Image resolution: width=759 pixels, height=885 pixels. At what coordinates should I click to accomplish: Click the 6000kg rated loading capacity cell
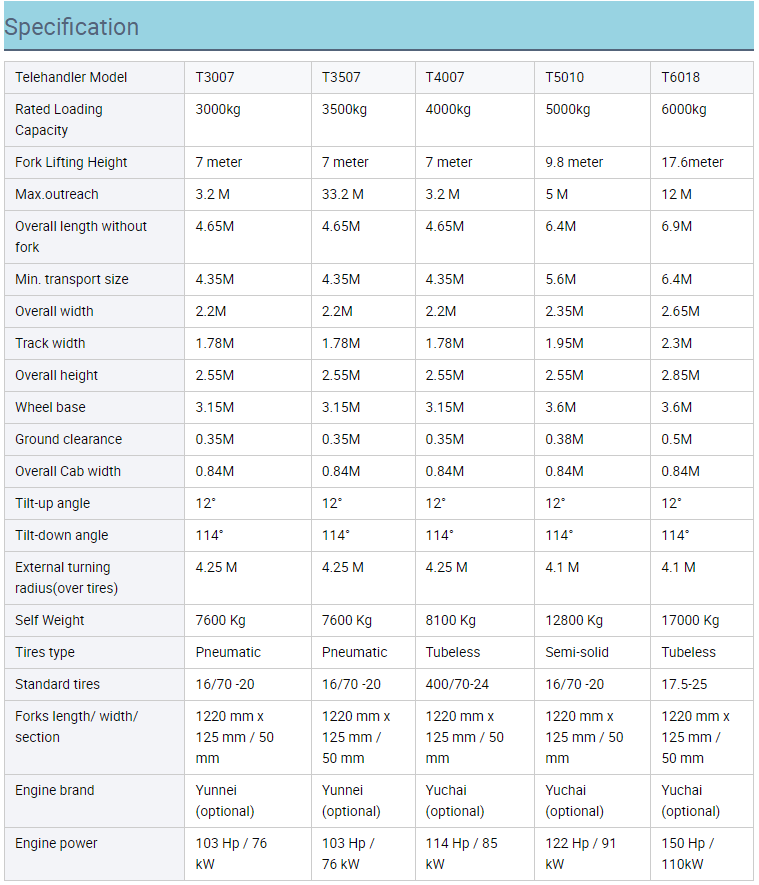[684, 109]
